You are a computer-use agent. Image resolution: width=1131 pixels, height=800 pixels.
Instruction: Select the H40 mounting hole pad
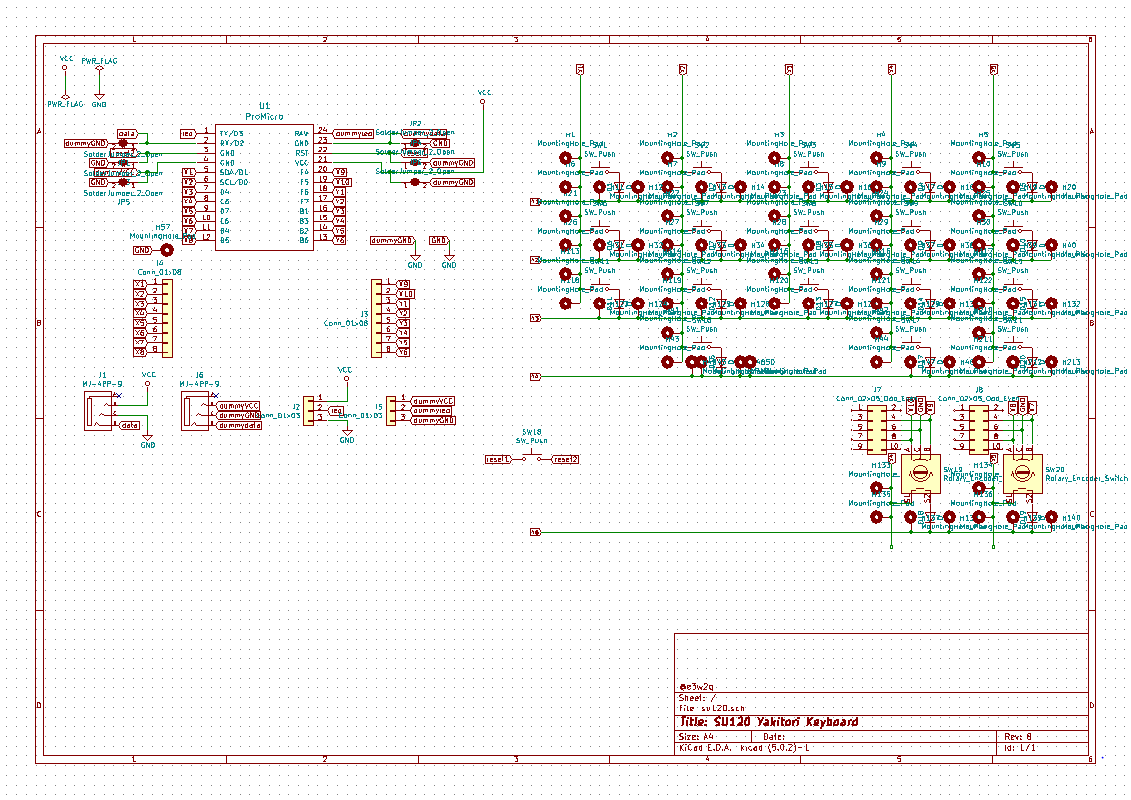pyautogui.click(x=1052, y=245)
